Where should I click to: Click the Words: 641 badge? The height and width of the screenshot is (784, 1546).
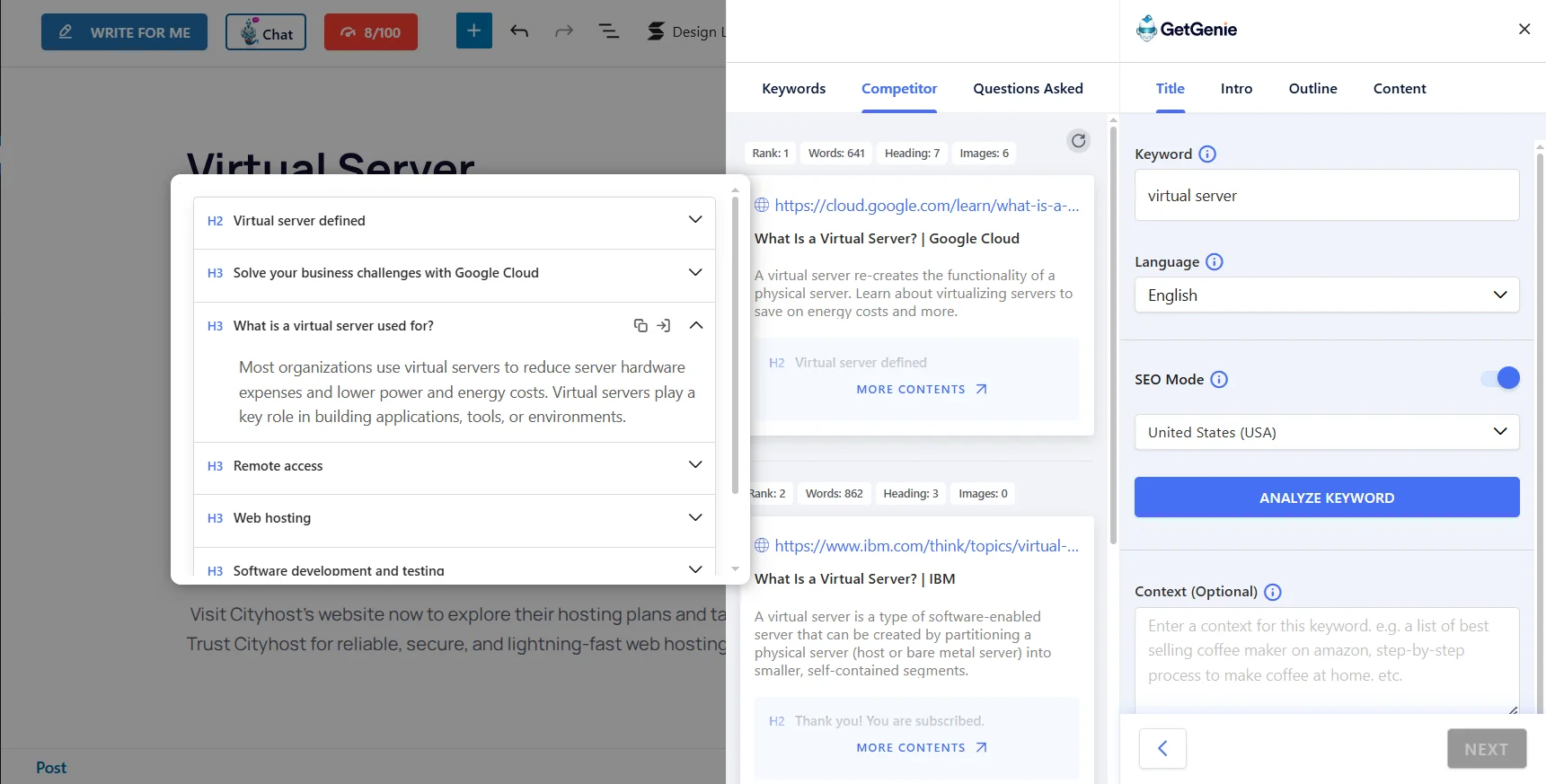click(x=836, y=154)
